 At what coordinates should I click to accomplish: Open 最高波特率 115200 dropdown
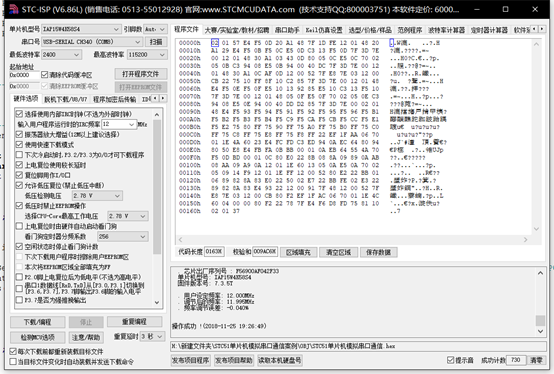point(147,54)
